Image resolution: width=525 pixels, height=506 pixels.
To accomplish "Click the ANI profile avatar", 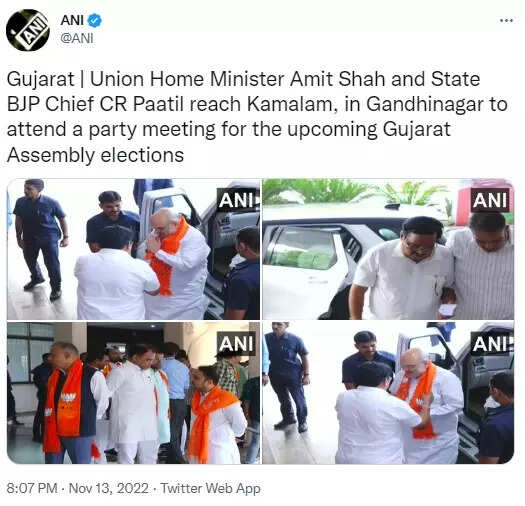I will tap(28, 30).
